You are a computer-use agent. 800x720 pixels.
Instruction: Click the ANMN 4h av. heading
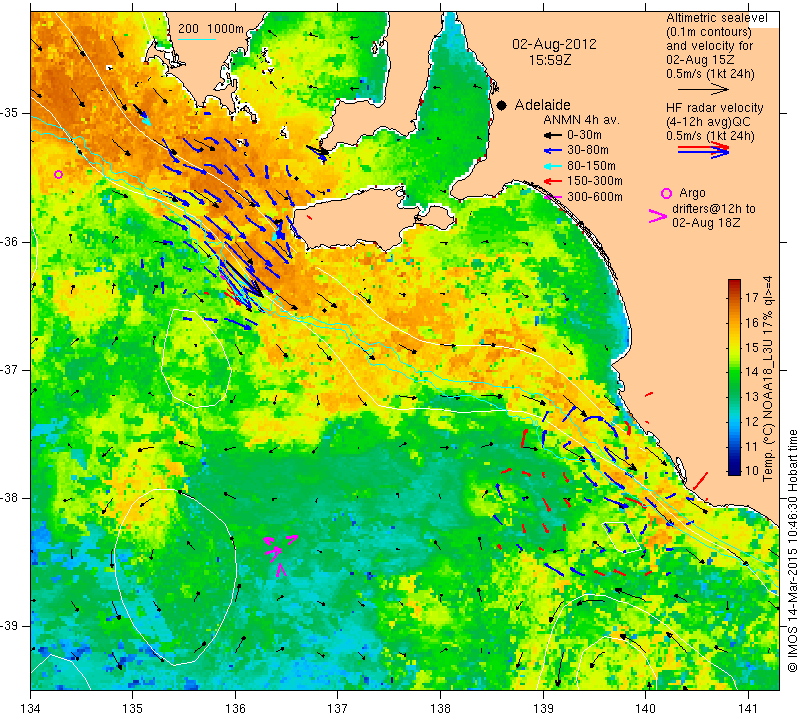[x=581, y=120]
